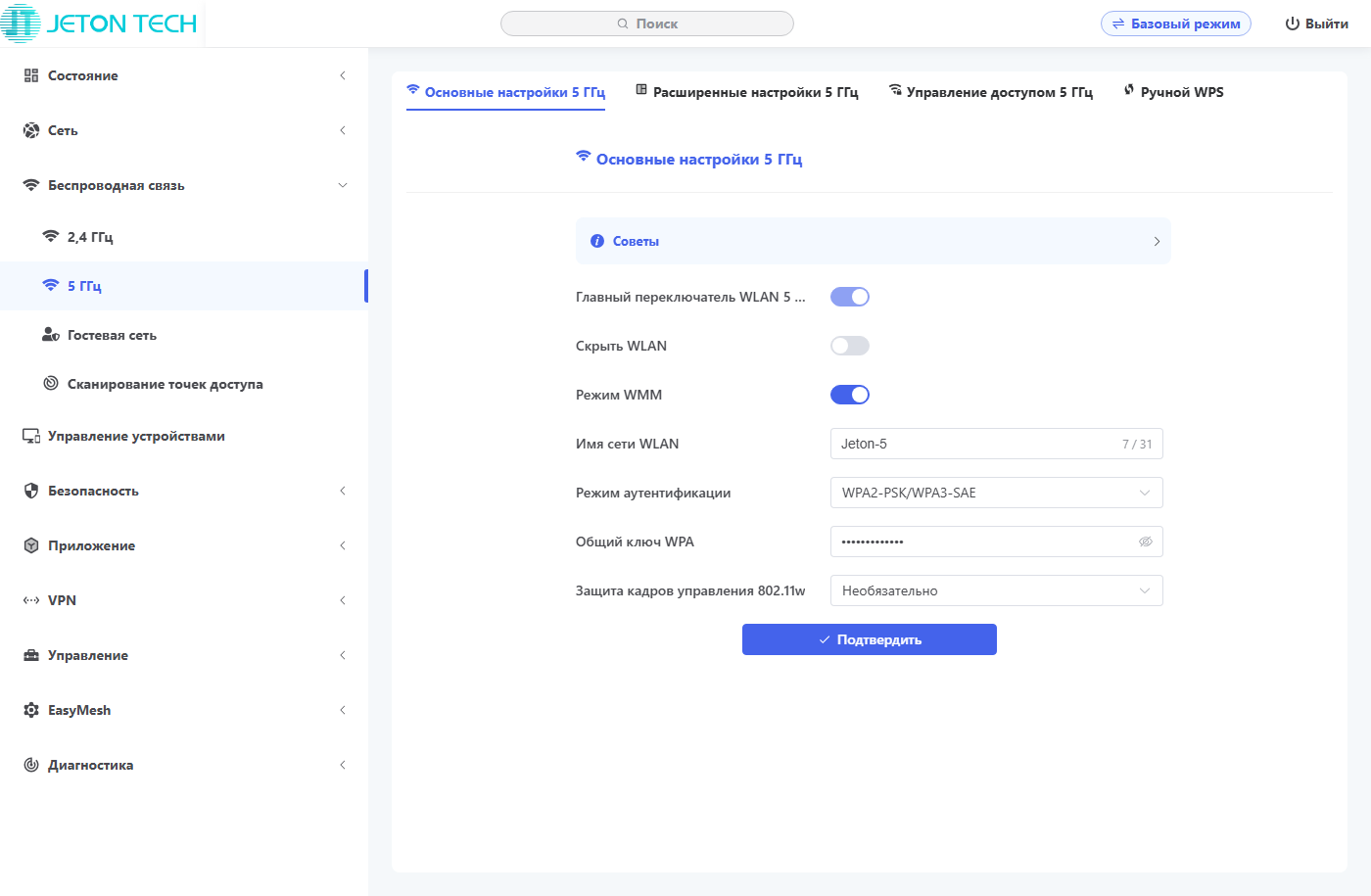Click the Jeton Tech logo
The image size is (1371, 896).
tap(99, 24)
